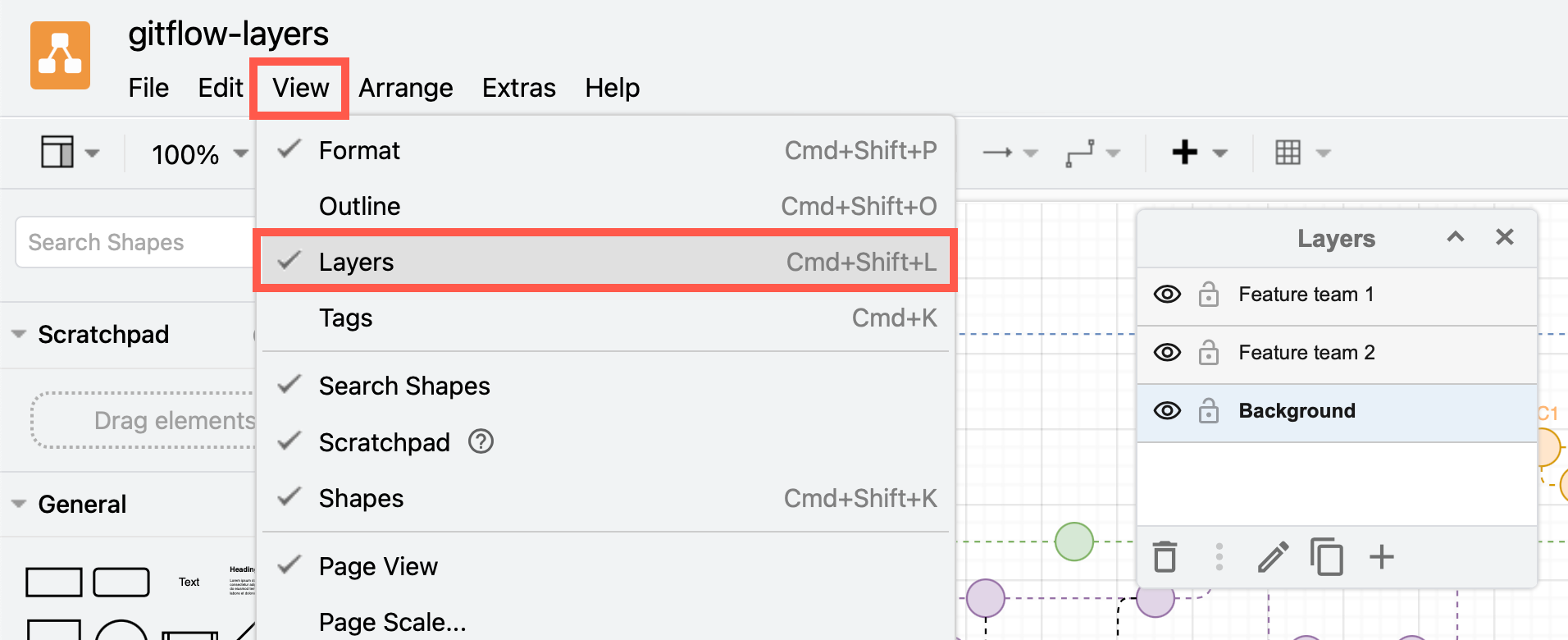Close the Layers panel
This screenshot has height=640, width=1568.
[1505, 237]
